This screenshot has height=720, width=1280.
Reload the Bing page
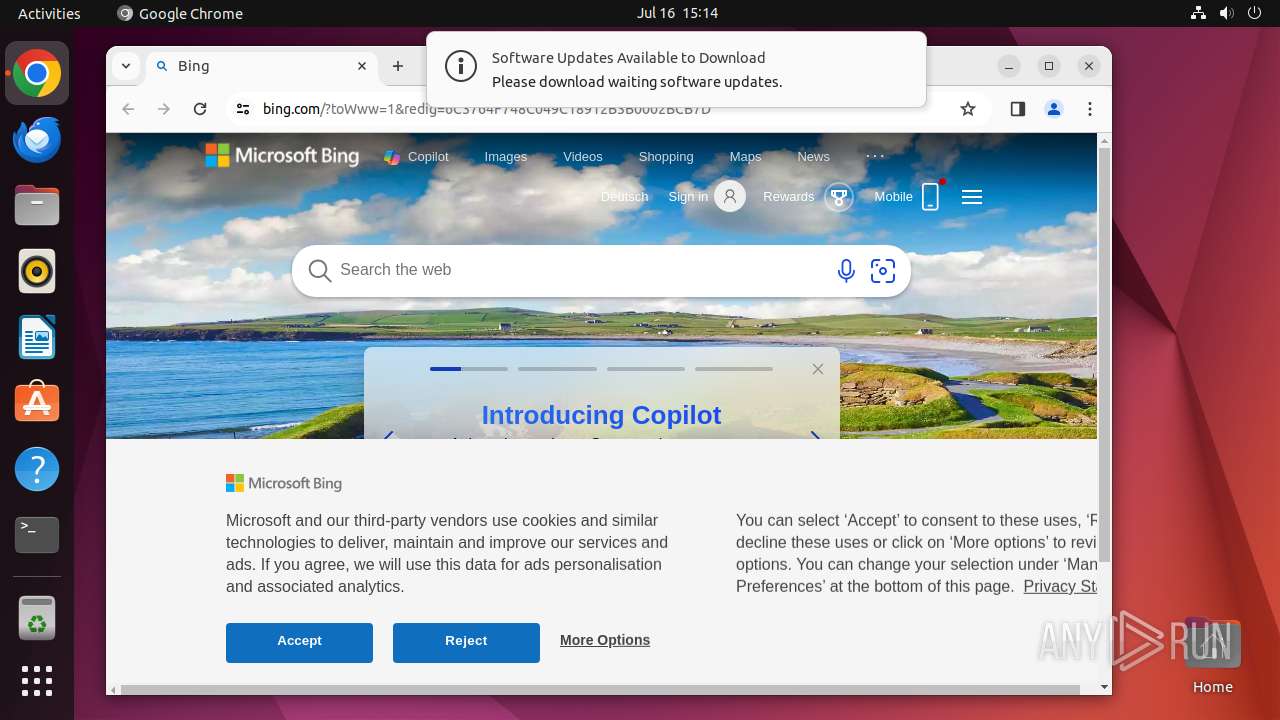pos(200,109)
